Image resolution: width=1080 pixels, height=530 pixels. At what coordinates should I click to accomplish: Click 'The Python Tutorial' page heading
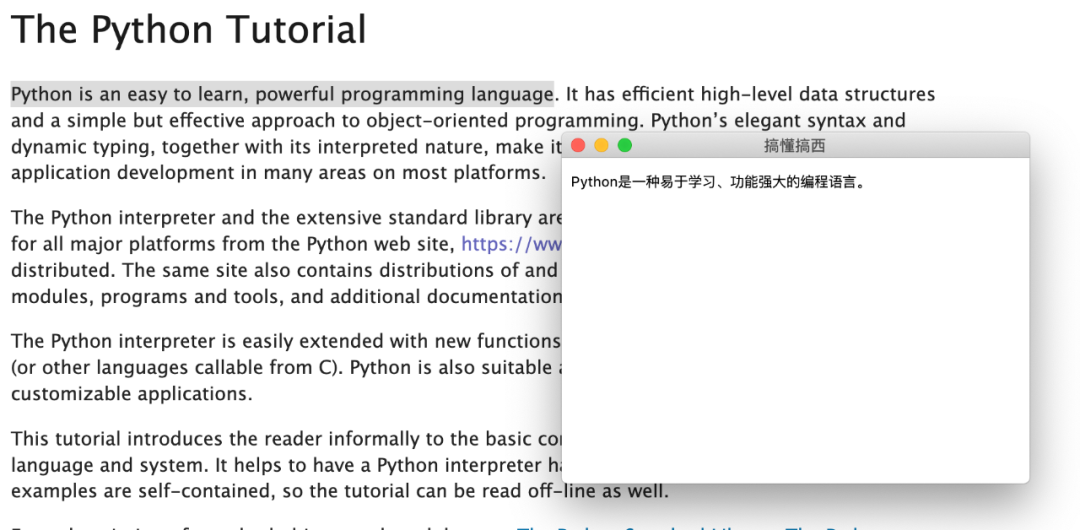(189, 30)
